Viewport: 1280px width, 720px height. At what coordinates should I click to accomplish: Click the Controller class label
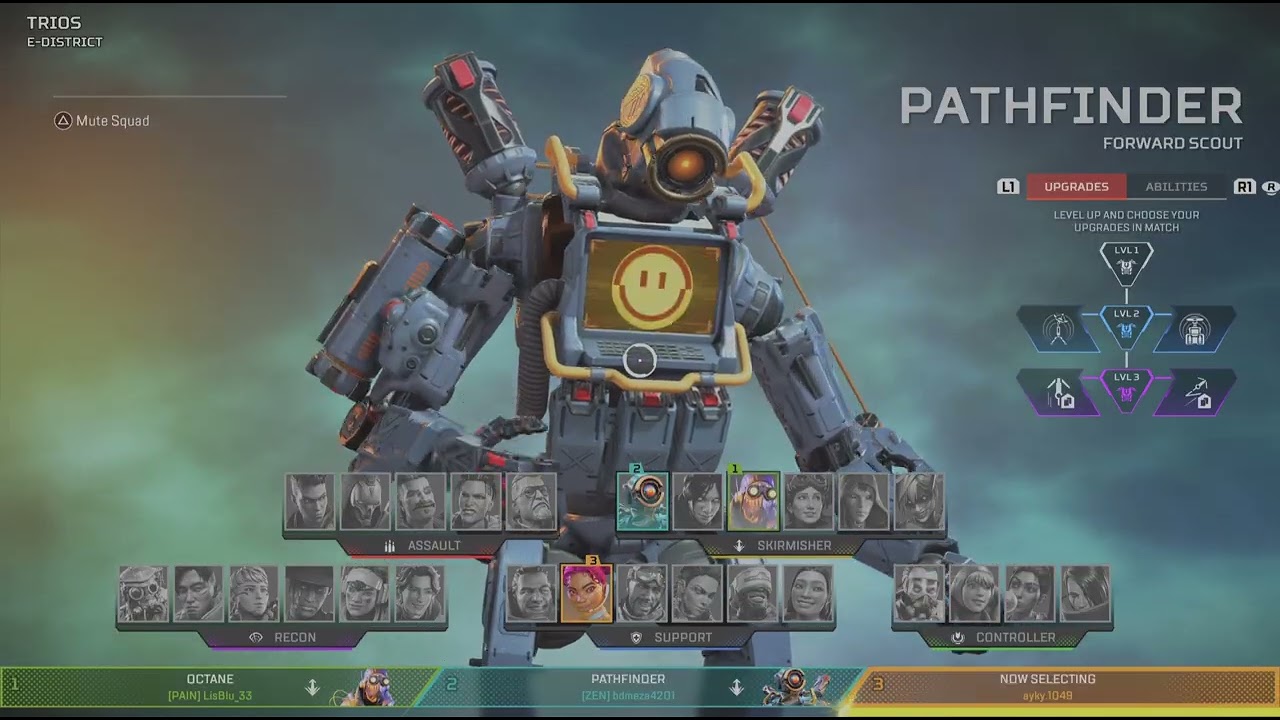1015,638
